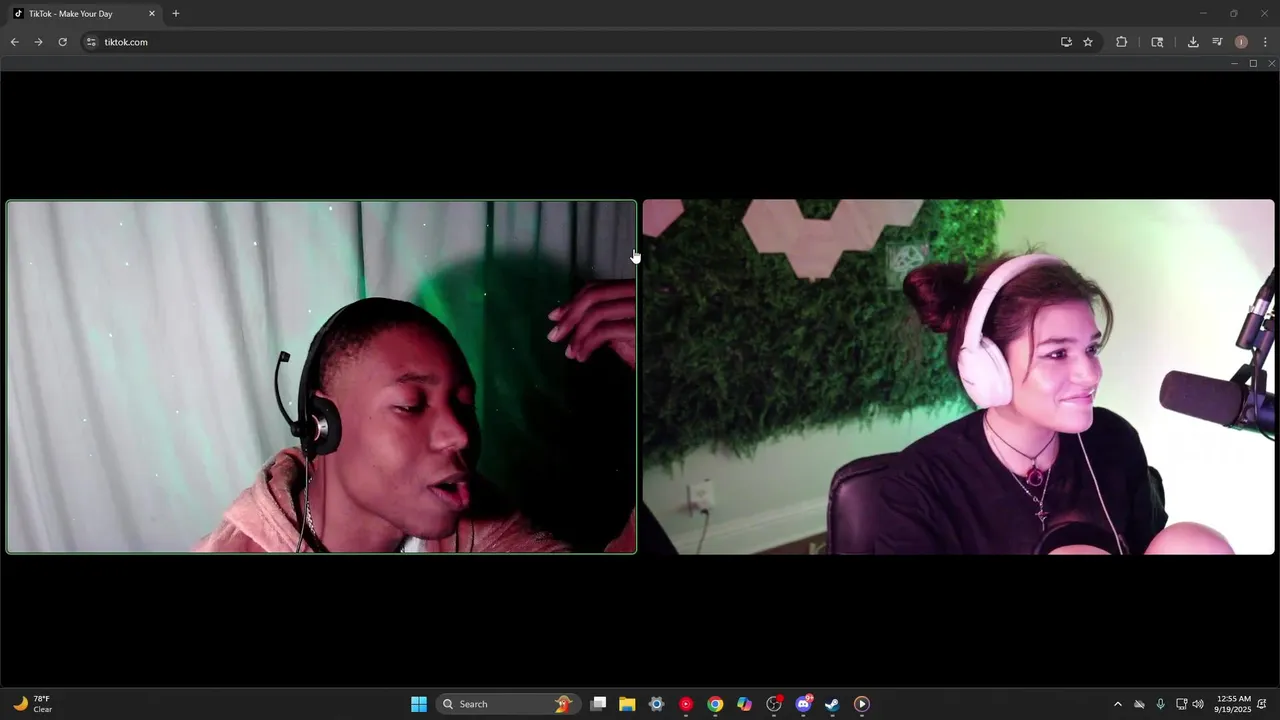Minimize the inner video window
1280x720 pixels.
[x=1234, y=63]
